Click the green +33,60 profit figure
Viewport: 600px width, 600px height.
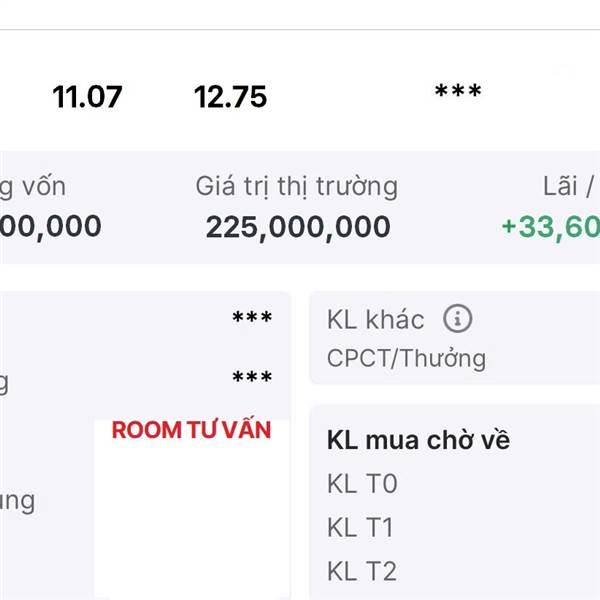551,227
